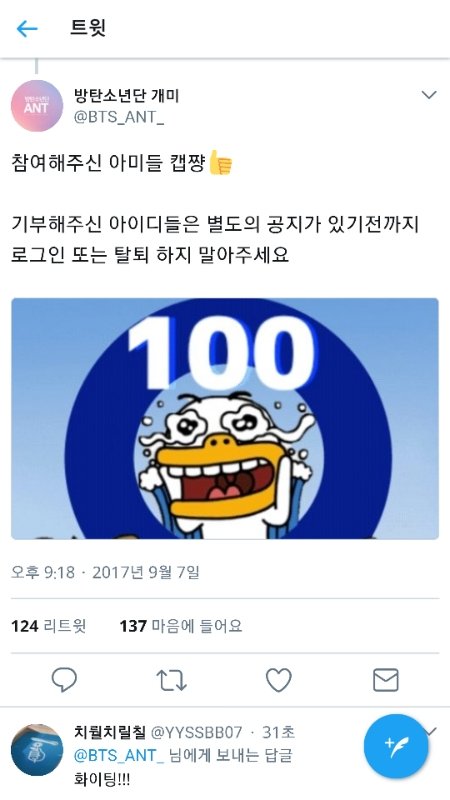Expand tweet options chevron beside 방탄소년단 개미

coord(429,95)
